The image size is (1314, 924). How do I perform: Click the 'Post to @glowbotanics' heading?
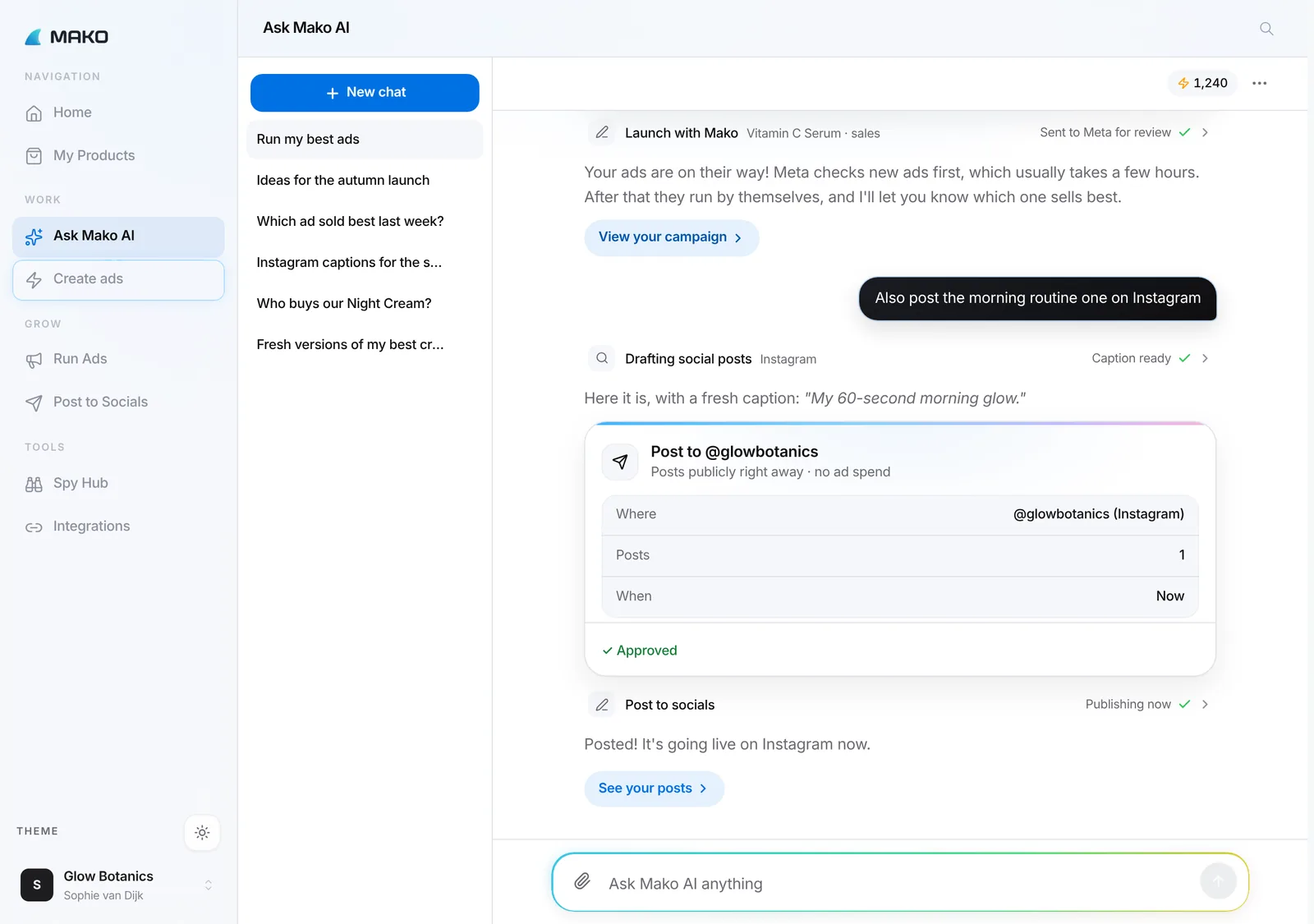coord(734,452)
